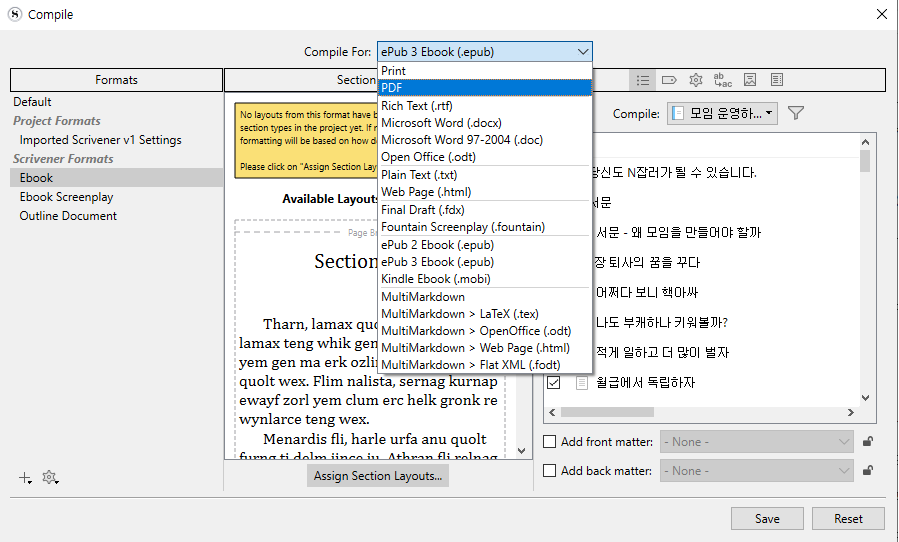Open the table of contents page icon tab
The height and width of the screenshot is (542, 899).
coord(777,80)
